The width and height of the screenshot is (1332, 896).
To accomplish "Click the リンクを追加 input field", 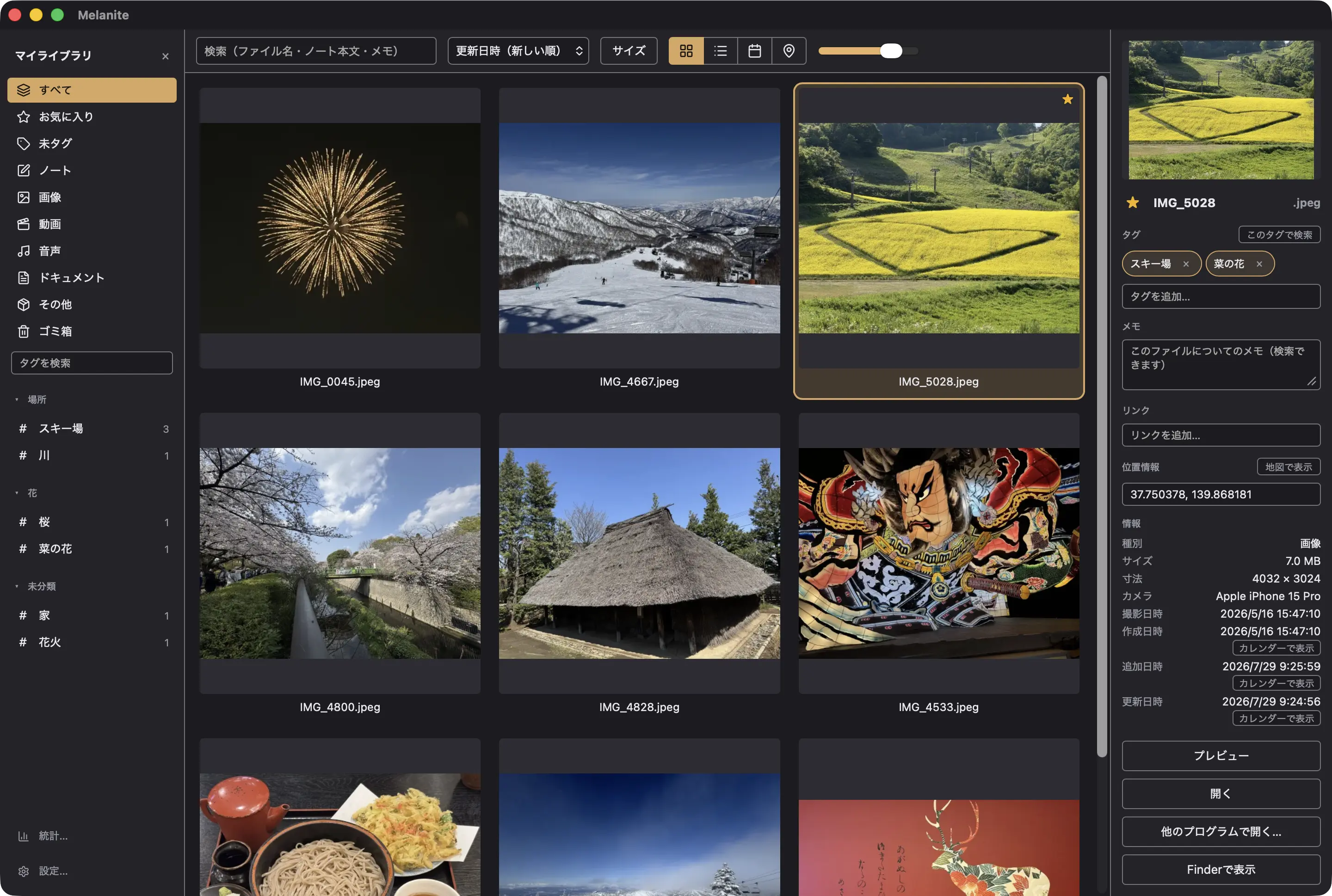I will [x=1221, y=436].
